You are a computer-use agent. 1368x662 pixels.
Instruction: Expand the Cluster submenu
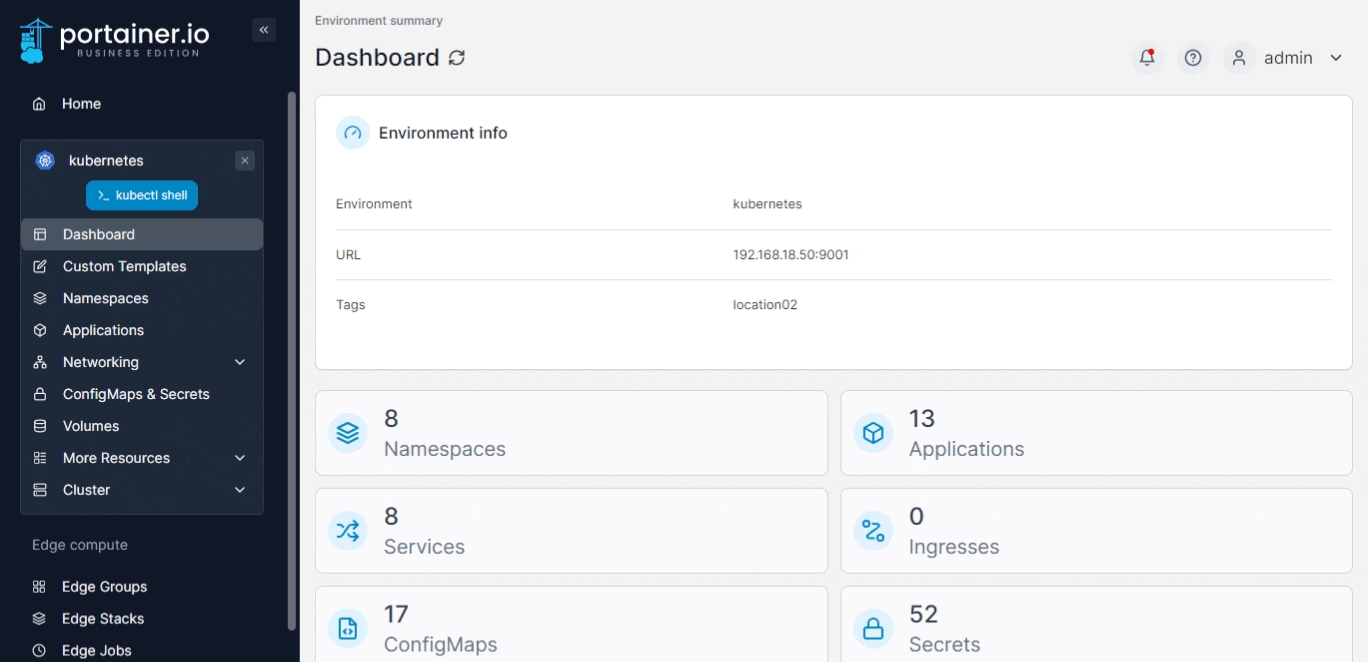[x=240, y=490]
